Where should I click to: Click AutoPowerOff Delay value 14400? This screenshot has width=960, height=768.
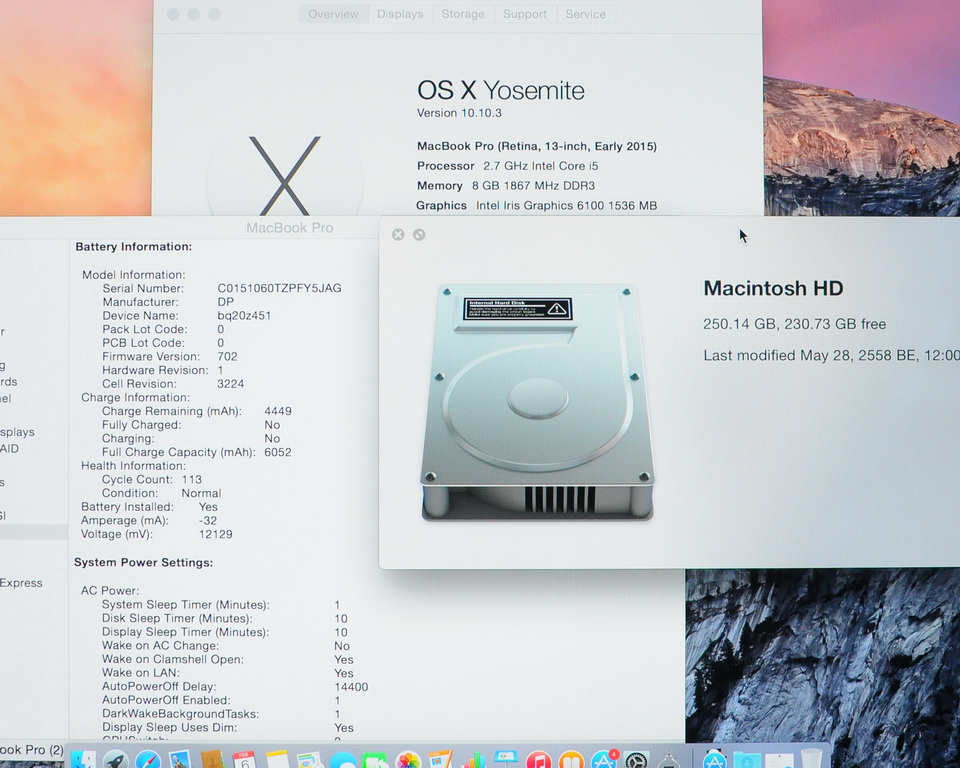[x=351, y=687]
